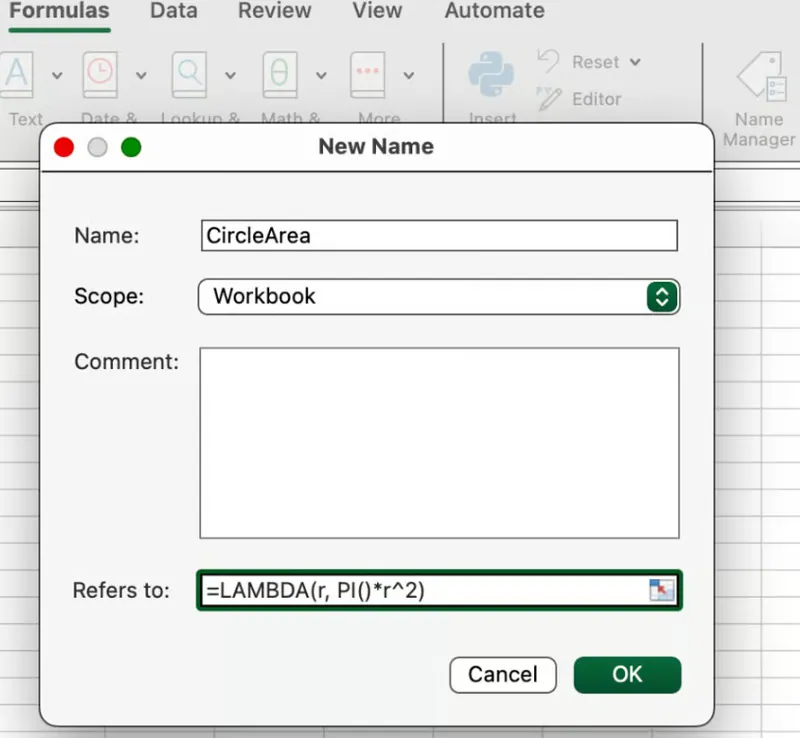Confirm with the OK button
This screenshot has width=800, height=738.
coord(627,674)
